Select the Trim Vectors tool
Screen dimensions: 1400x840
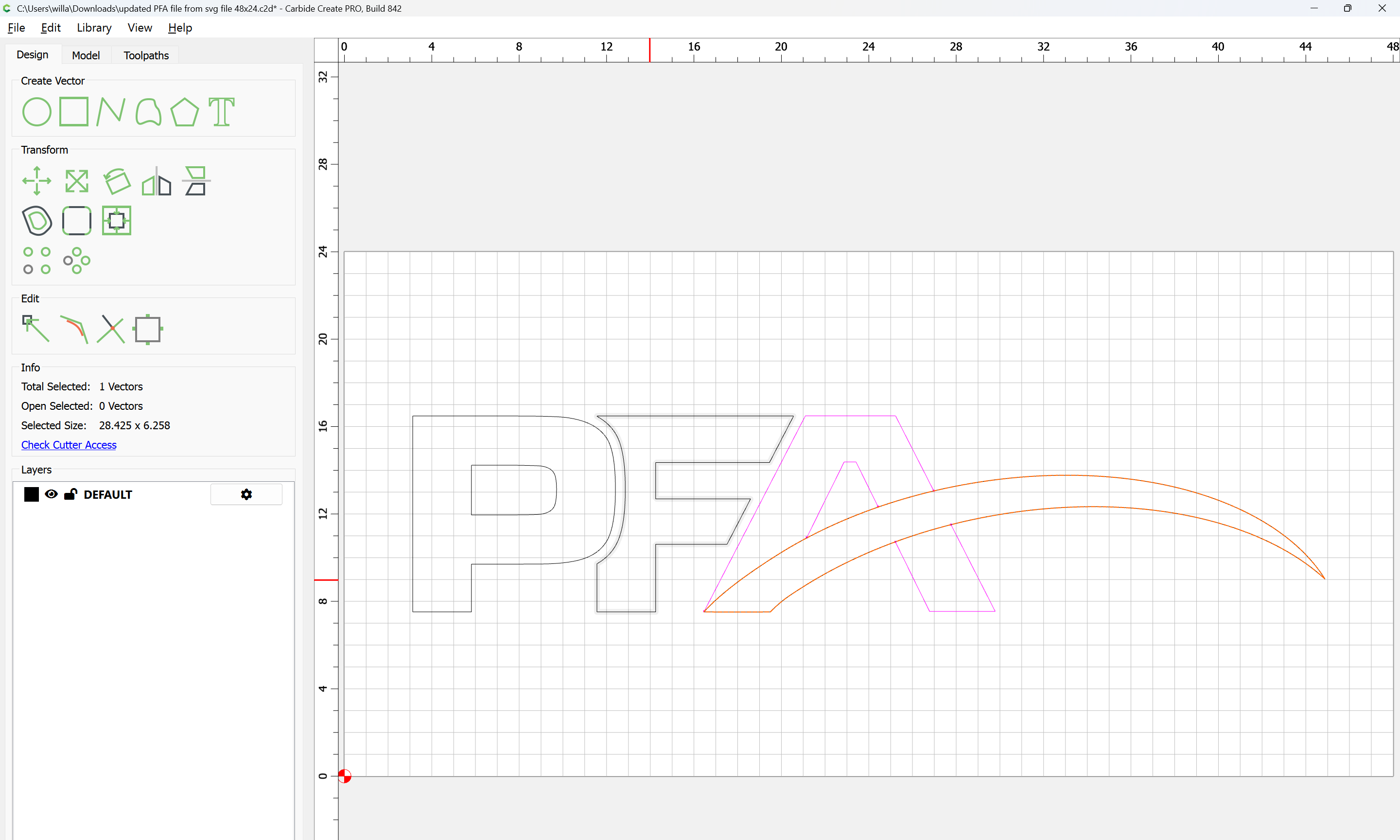(x=110, y=329)
